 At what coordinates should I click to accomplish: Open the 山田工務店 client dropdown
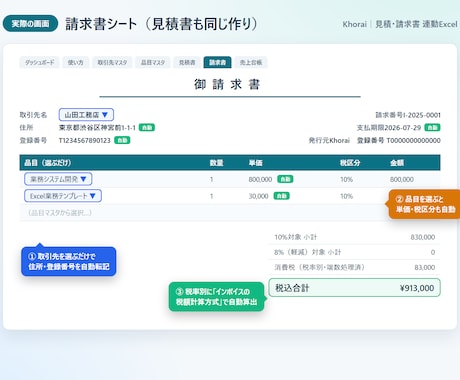point(86,115)
